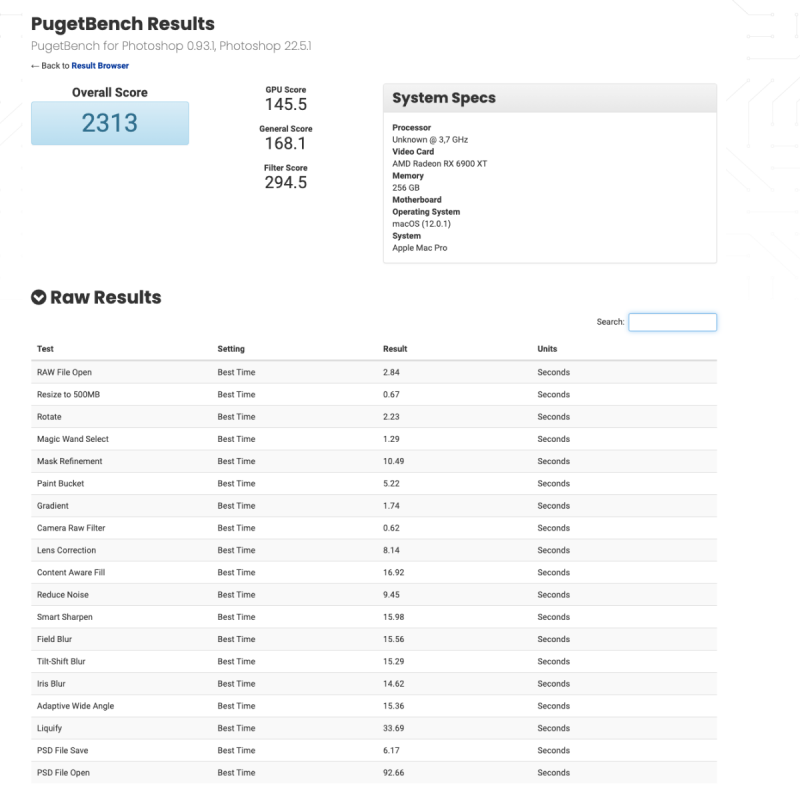The height and width of the screenshot is (796, 800).
Task: Open the Result Browser link
Action: [x=100, y=66]
